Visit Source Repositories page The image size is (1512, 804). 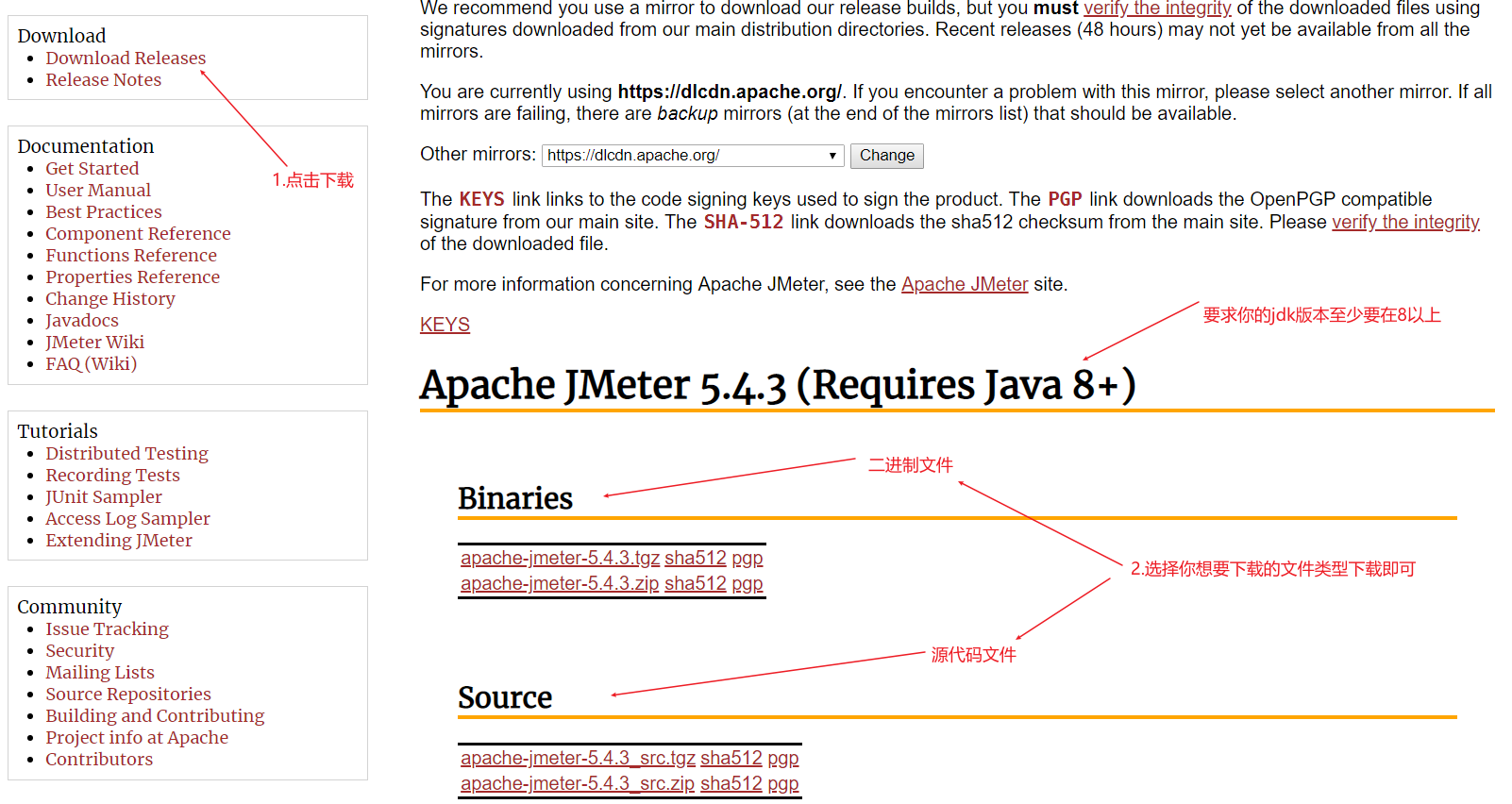[128, 694]
